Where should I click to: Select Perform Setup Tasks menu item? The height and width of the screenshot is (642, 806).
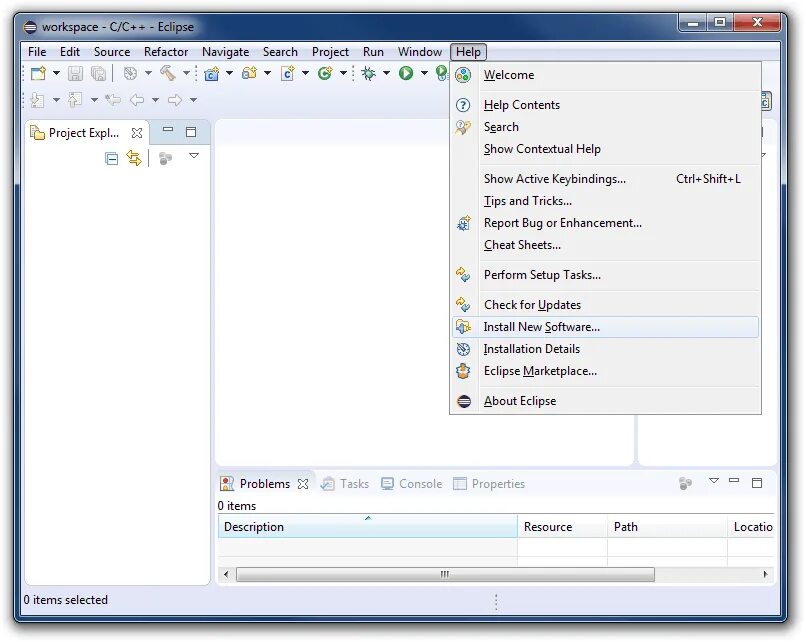point(605,275)
